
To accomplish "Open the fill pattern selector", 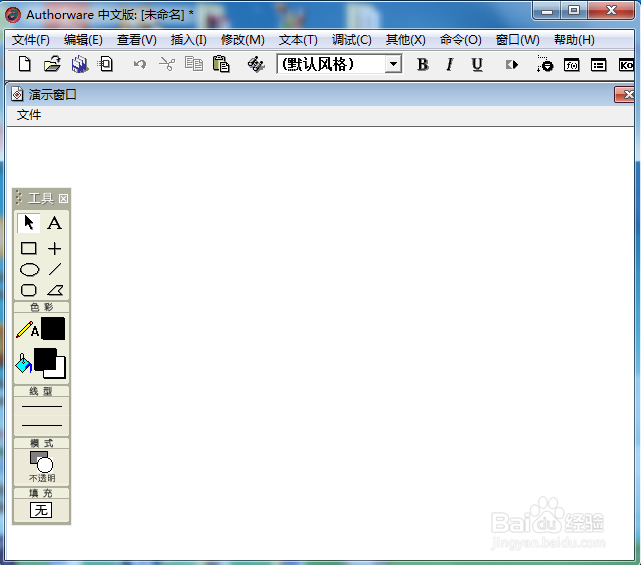I will (41, 510).
